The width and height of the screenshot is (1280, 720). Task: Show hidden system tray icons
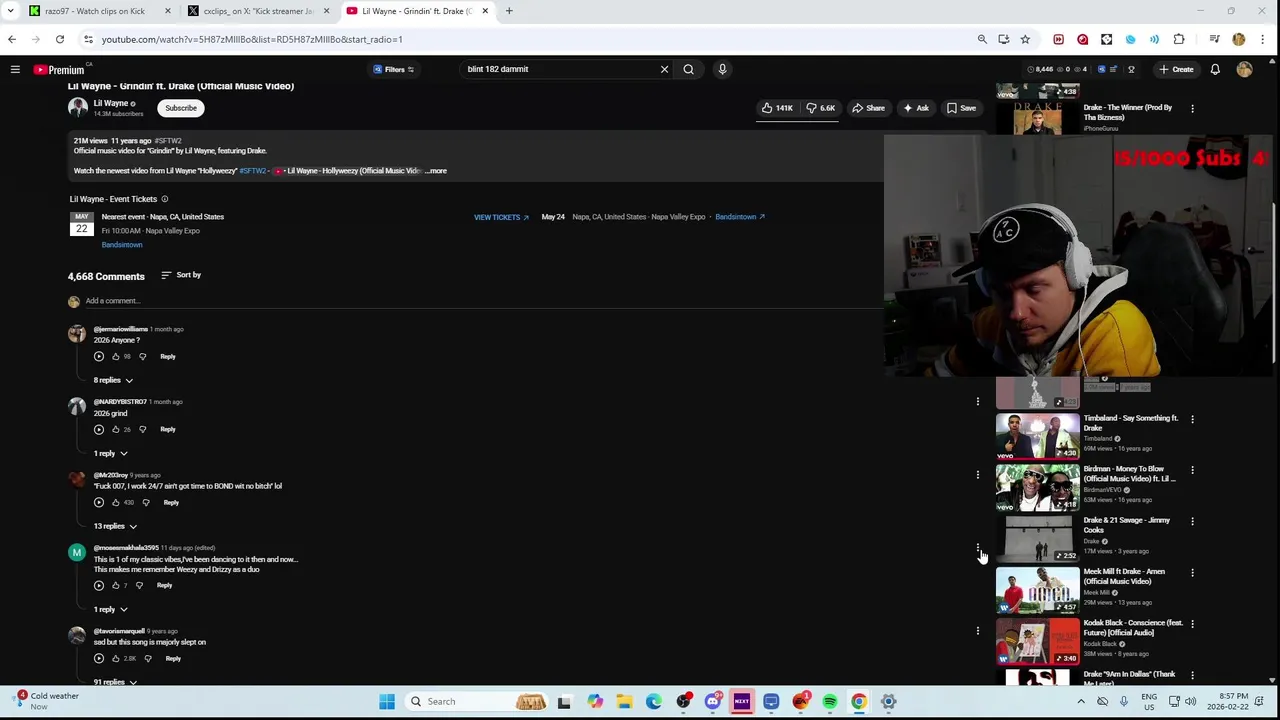[x=1081, y=702]
